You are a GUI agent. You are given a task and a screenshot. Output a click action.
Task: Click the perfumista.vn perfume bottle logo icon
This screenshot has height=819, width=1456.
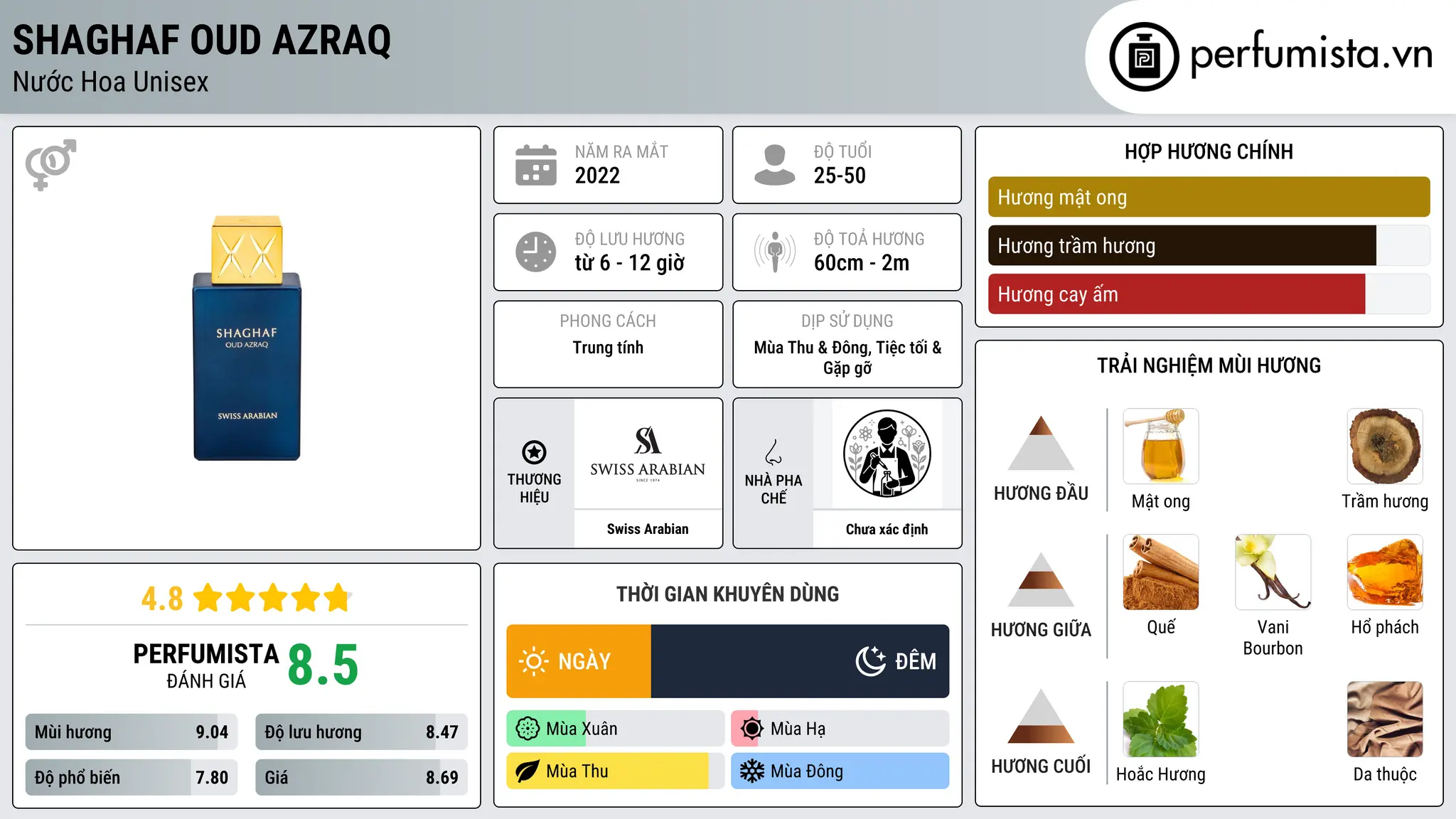click(x=1144, y=57)
